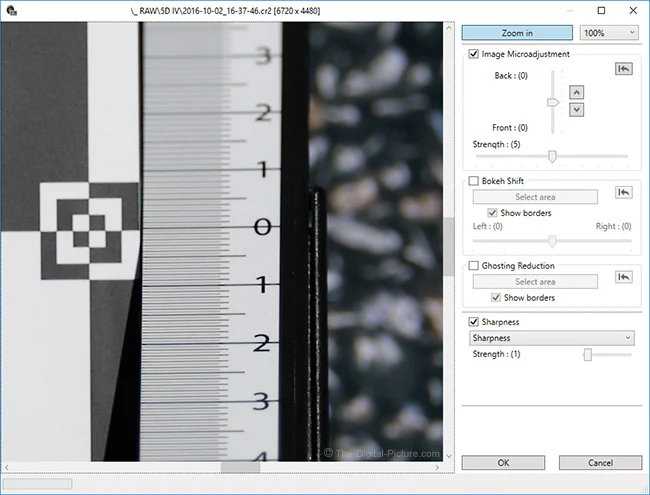
Task: Enable the Ghosting Reduction checkbox
Action: [x=473, y=266]
